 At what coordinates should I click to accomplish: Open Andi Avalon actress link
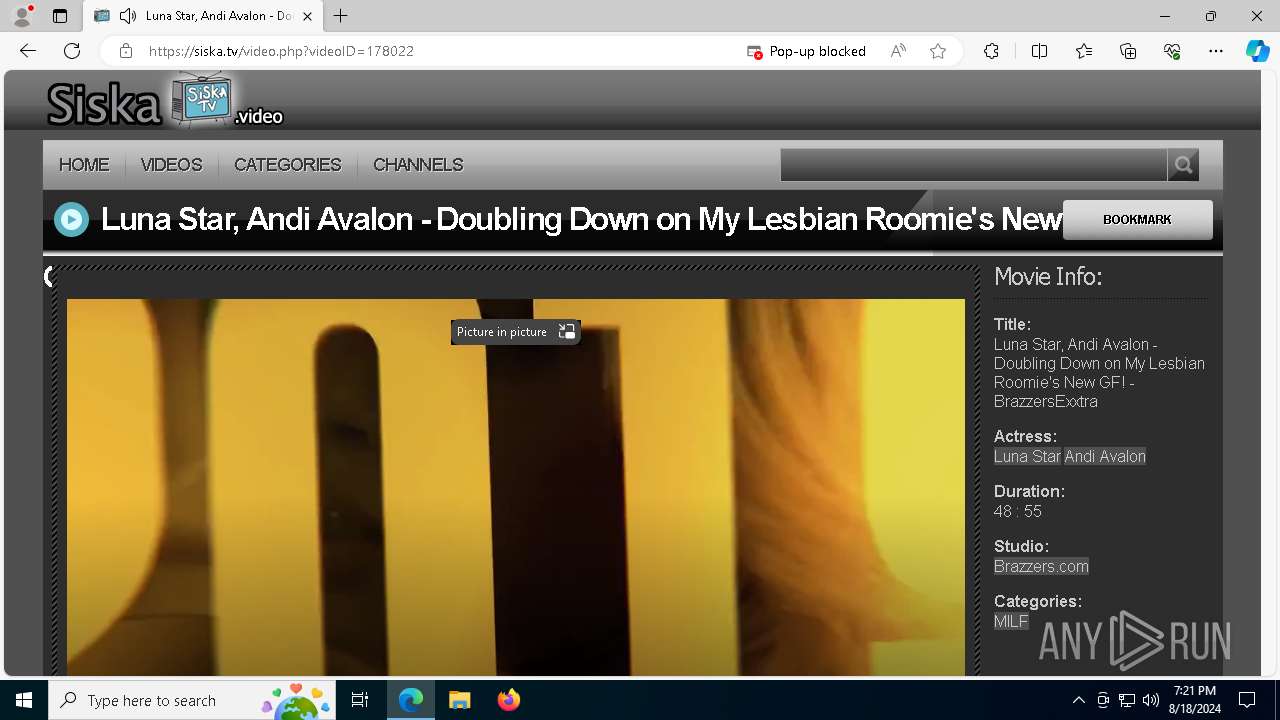(x=1105, y=456)
